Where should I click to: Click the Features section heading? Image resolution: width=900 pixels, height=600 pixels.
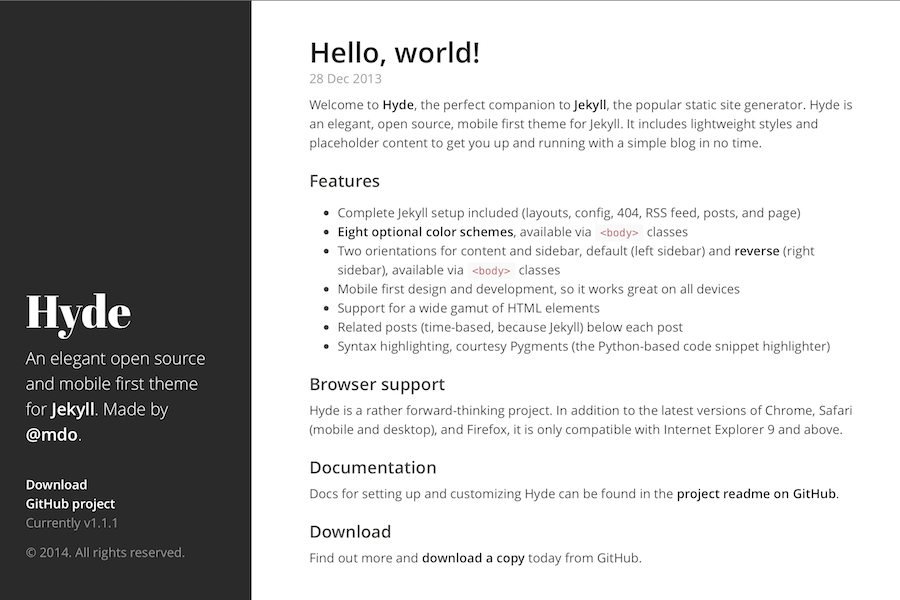344,181
